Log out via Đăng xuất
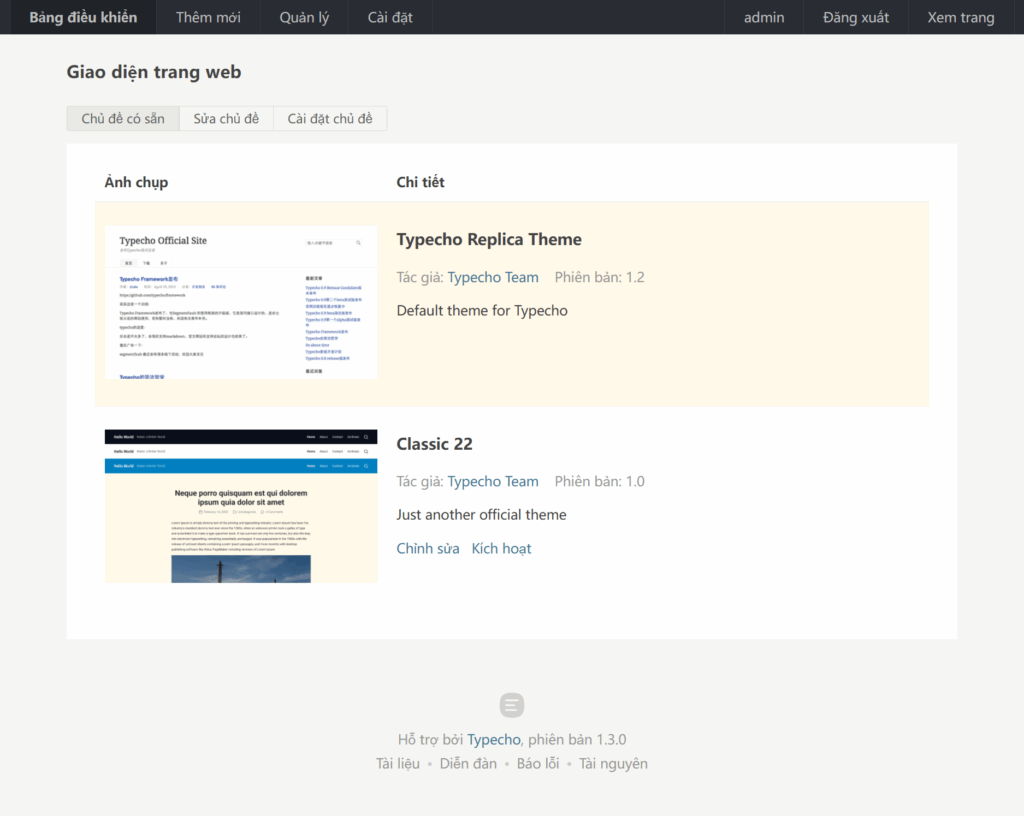The width and height of the screenshot is (1024, 816). [x=856, y=17]
